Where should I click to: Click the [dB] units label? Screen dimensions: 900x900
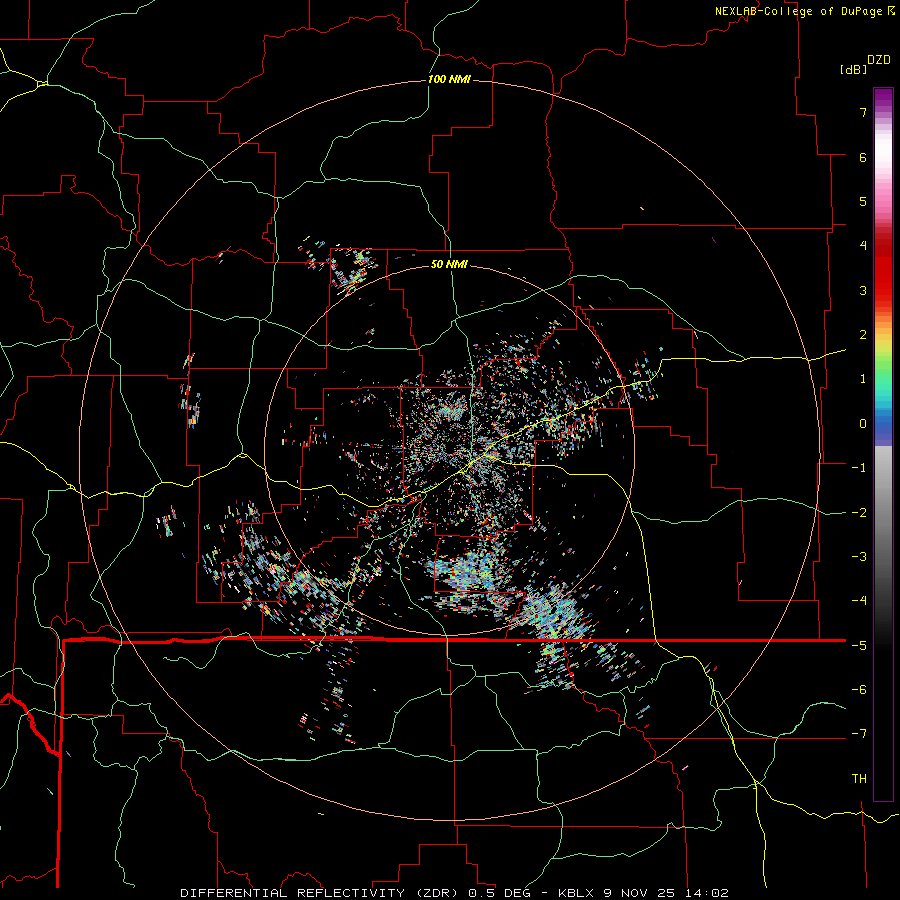pyautogui.click(x=853, y=69)
